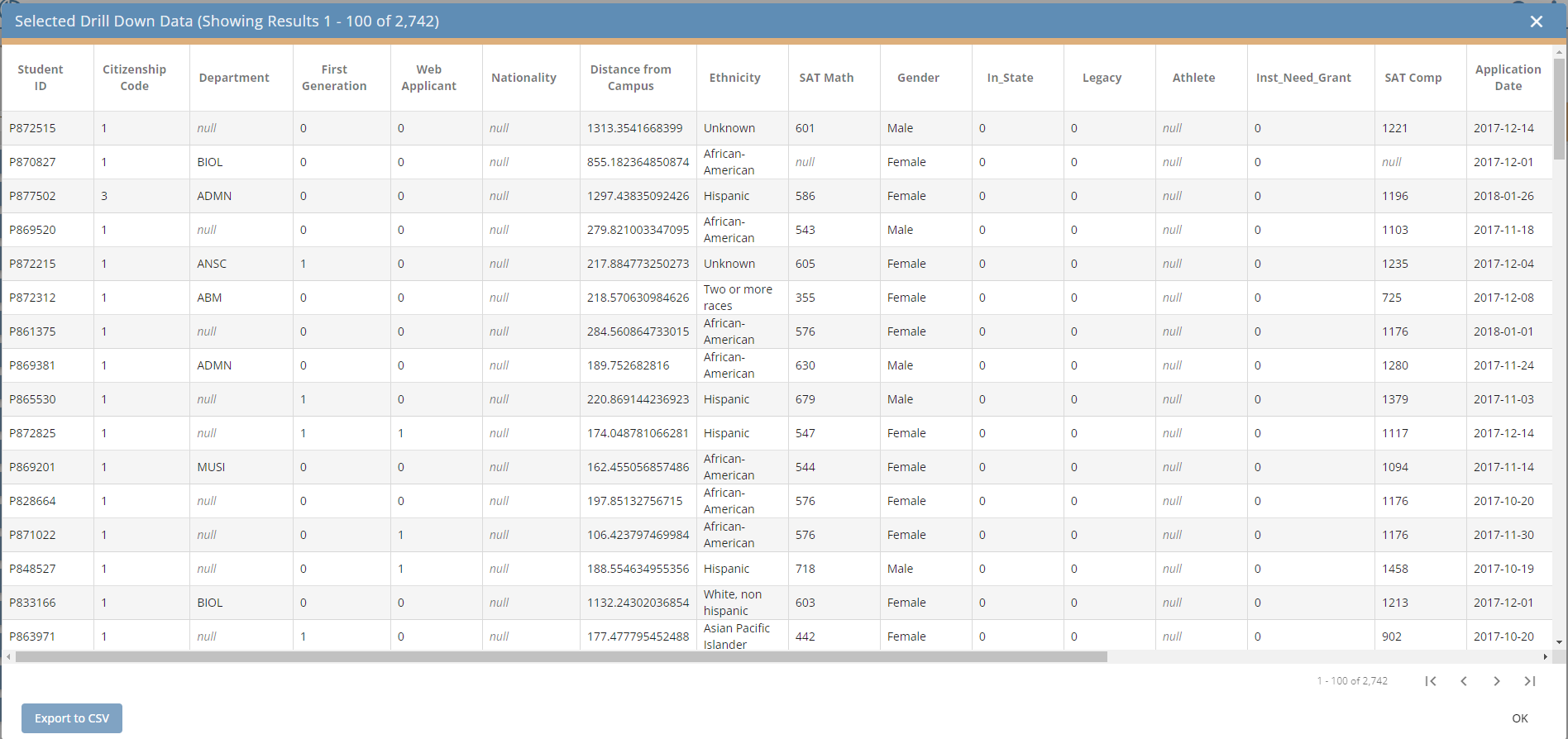The image size is (1568, 739).
Task: Click the horizontal scrollbar thumb
Action: pyautogui.click(x=562, y=657)
